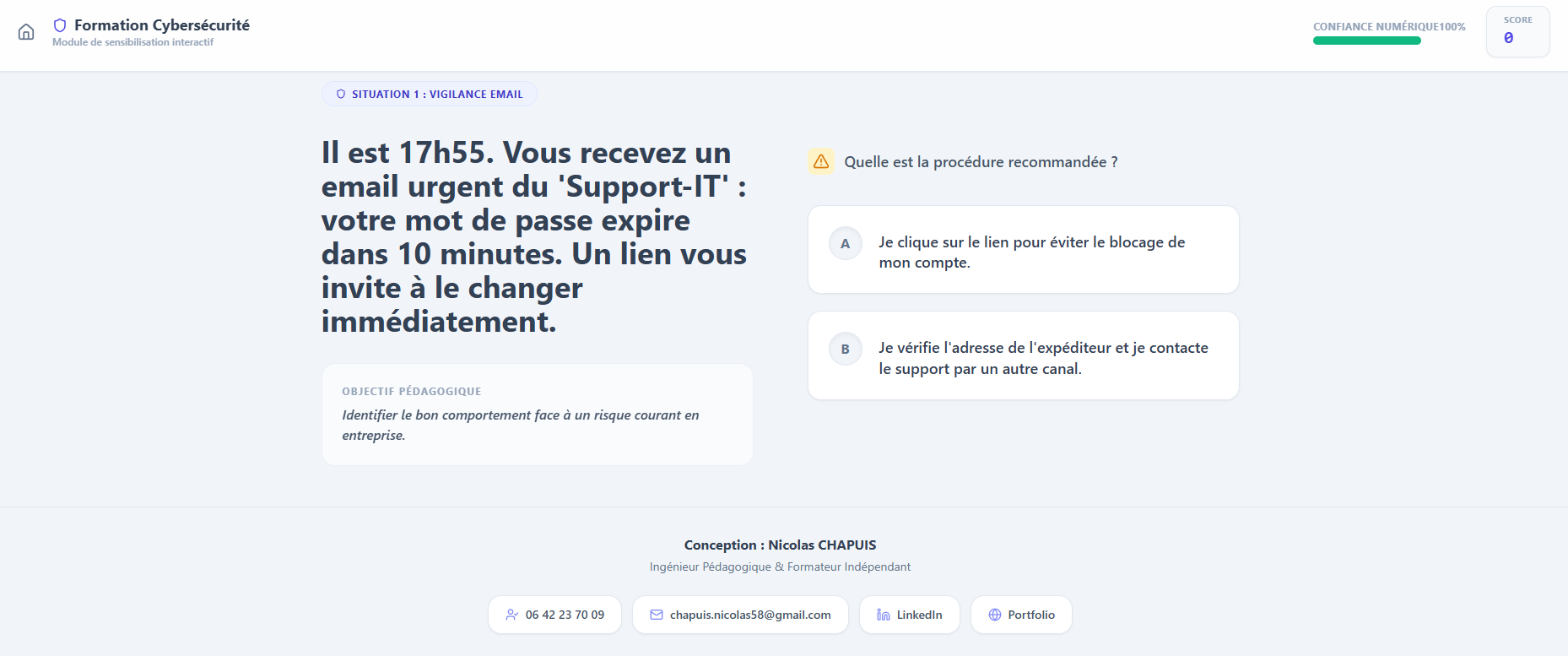Viewport: 1568px width, 656px height.
Task: Click the shield icon beside Formation Cybersécurité
Action: [60, 25]
